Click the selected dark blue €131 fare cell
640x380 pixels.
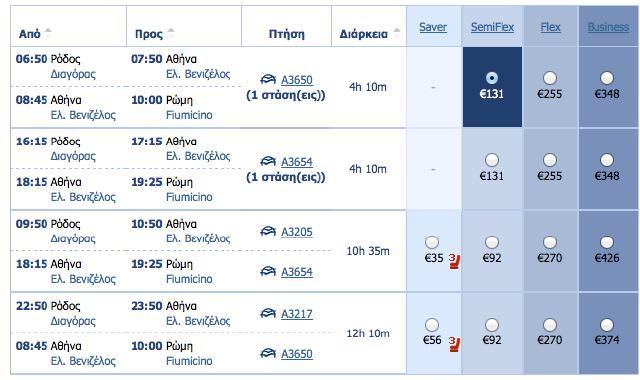pos(492,87)
